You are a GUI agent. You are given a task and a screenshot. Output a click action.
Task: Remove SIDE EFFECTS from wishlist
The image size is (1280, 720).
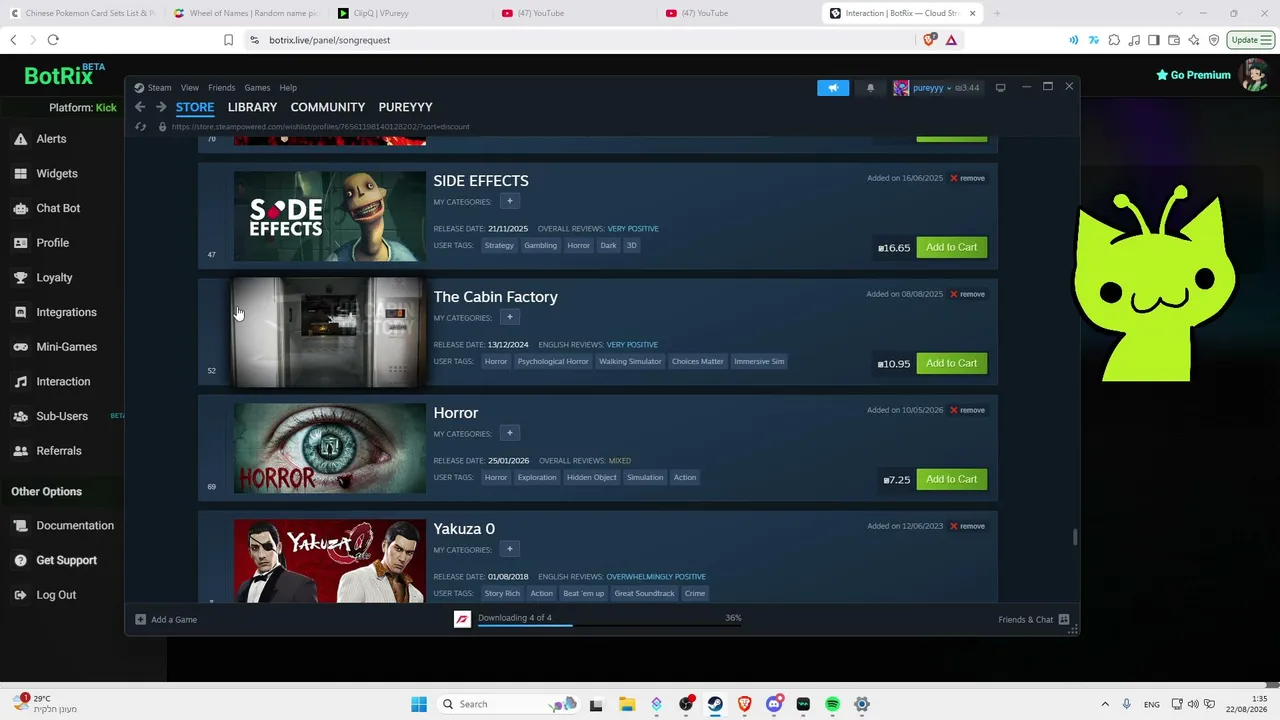point(967,178)
